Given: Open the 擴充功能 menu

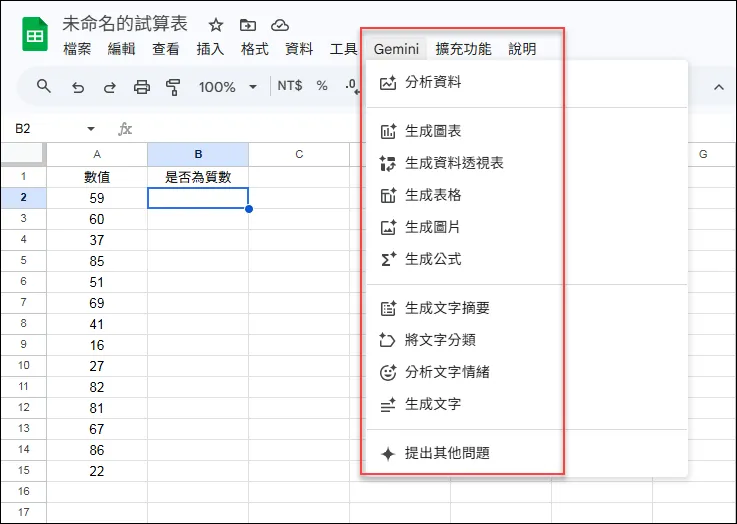Looking at the screenshot, I should [x=463, y=49].
